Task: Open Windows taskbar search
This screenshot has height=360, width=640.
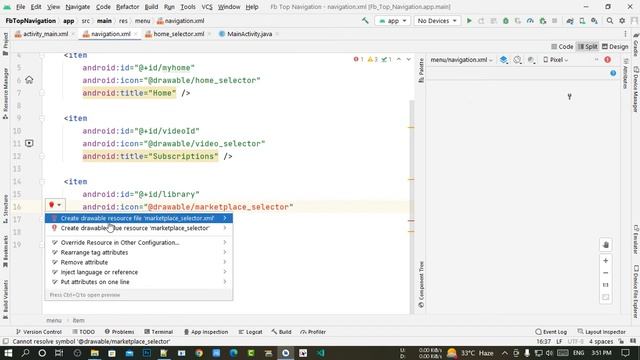Action: point(25,353)
